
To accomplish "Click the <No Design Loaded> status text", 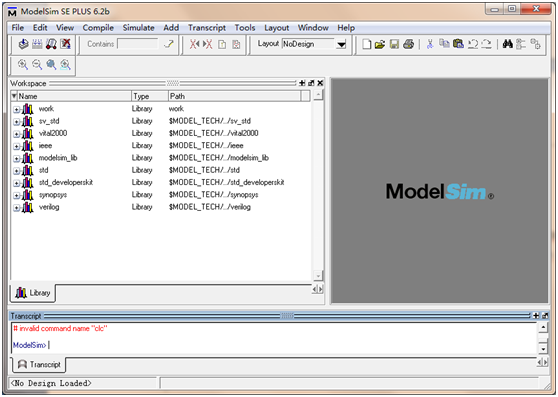I will point(51,383).
